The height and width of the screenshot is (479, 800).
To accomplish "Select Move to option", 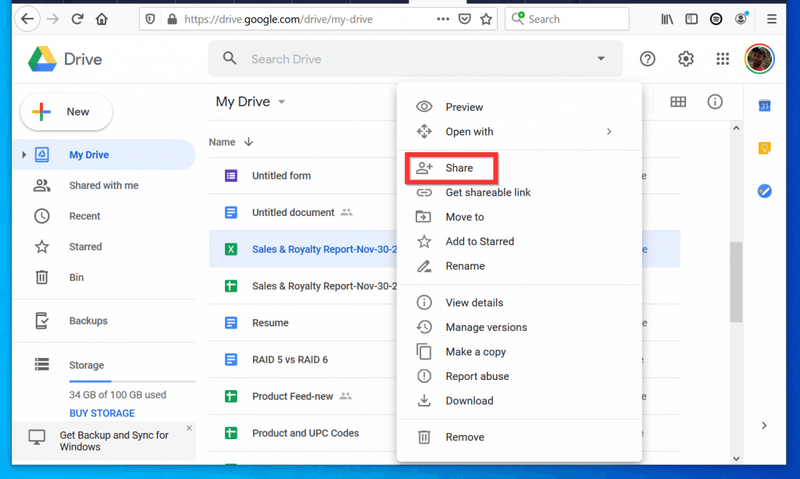I will pos(519,217).
